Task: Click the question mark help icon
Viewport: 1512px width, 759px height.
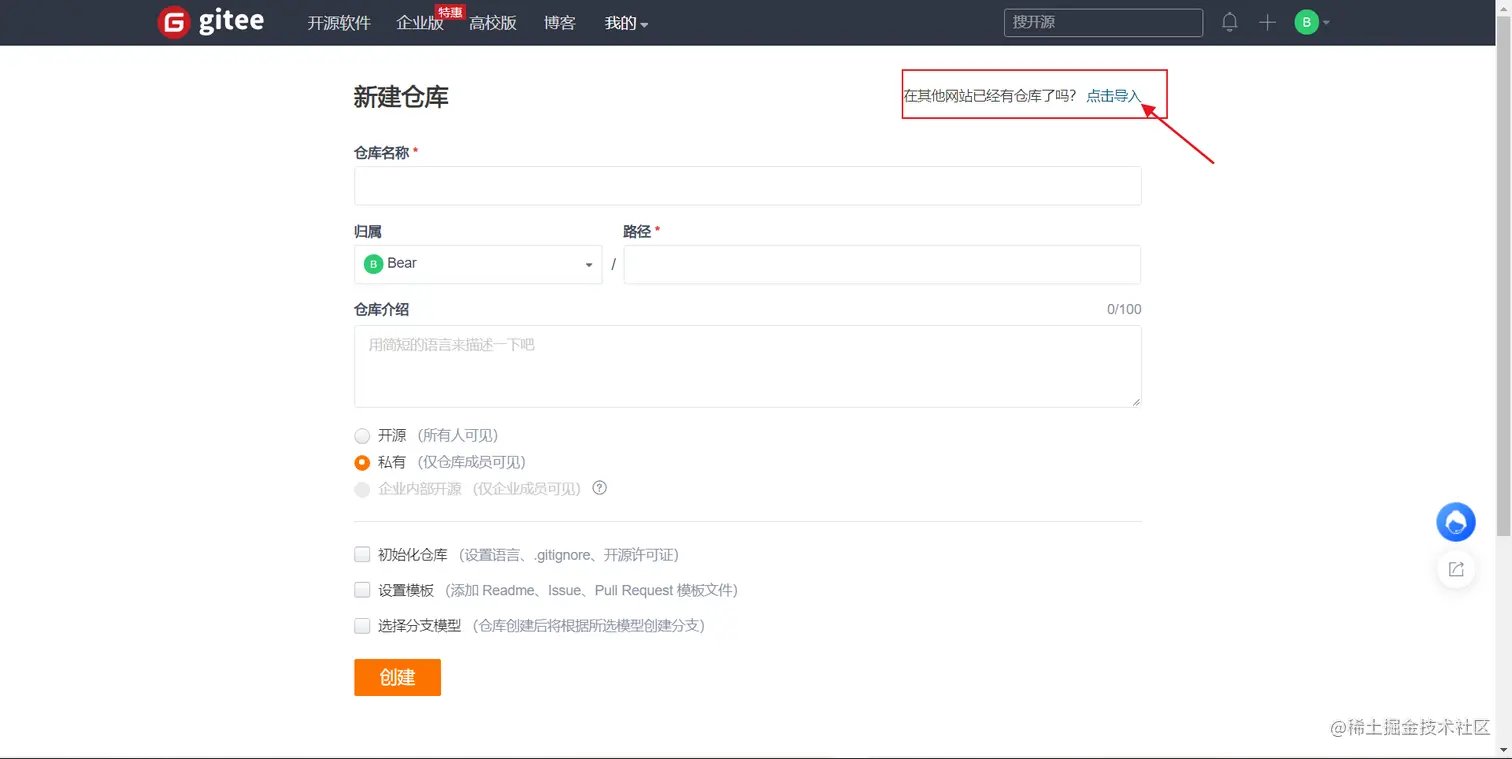Action: click(600, 488)
